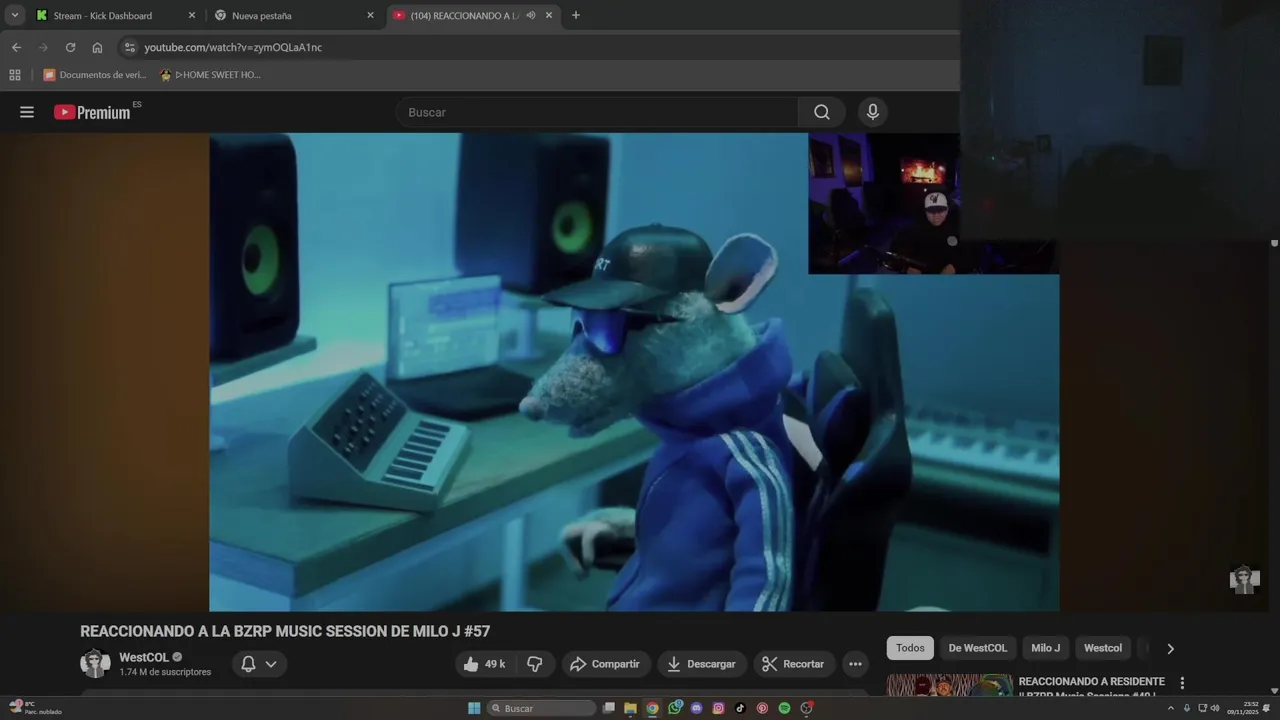This screenshot has height=720, width=1280.
Task: Mute the YouTube tab via speaker icon
Action: pos(531,15)
